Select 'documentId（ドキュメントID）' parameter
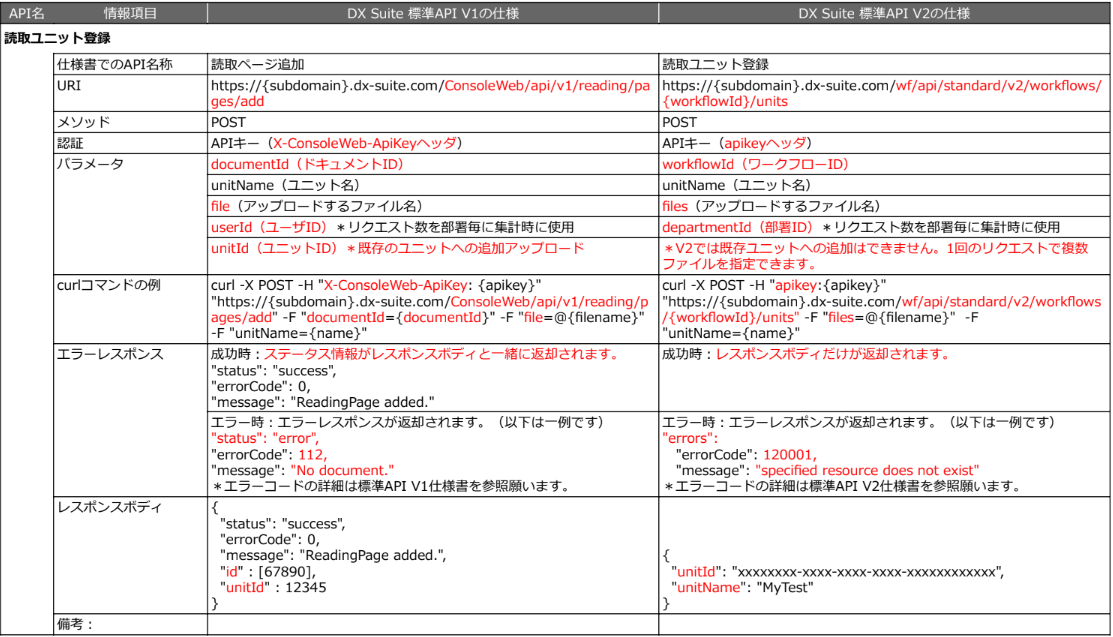Viewport: 1113px width, 637px height. coord(307,164)
